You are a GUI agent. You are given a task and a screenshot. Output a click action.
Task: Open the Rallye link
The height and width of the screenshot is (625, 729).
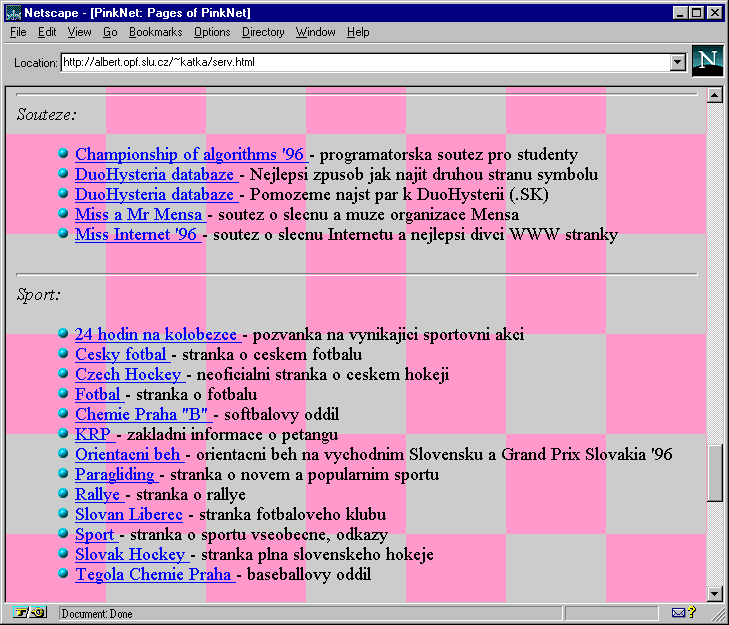pos(98,494)
